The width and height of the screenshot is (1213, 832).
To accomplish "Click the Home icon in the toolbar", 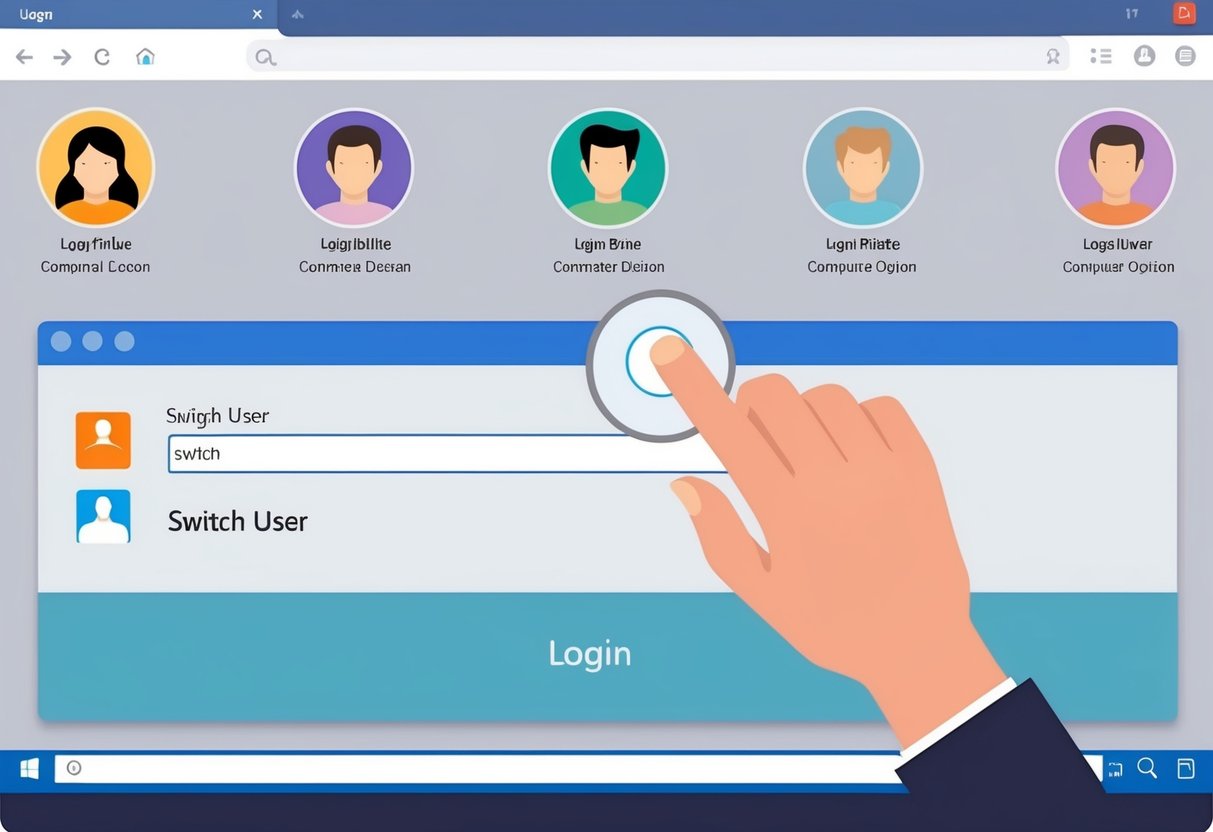I will 146,57.
